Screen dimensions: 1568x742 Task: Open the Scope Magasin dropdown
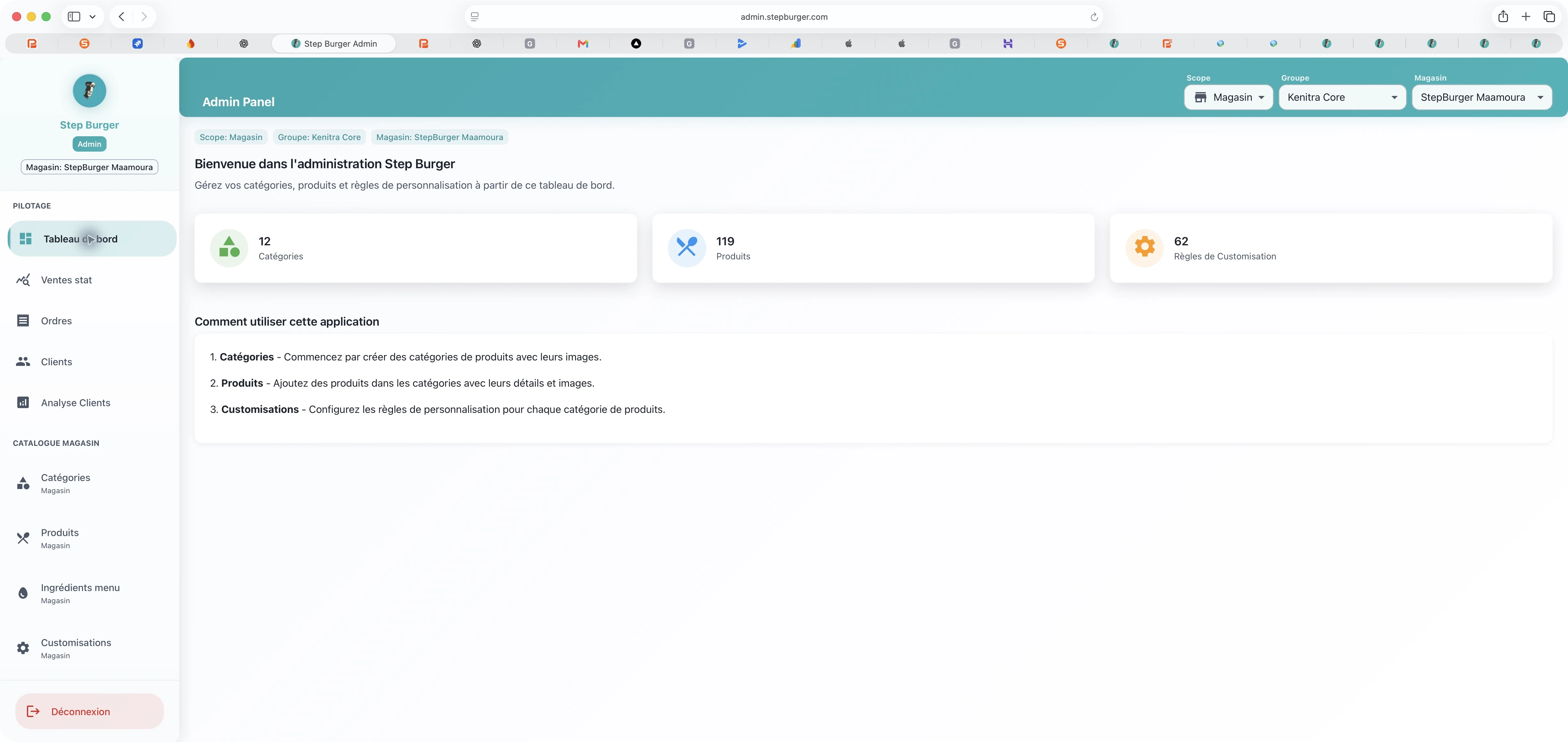[x=1228, y=97]
